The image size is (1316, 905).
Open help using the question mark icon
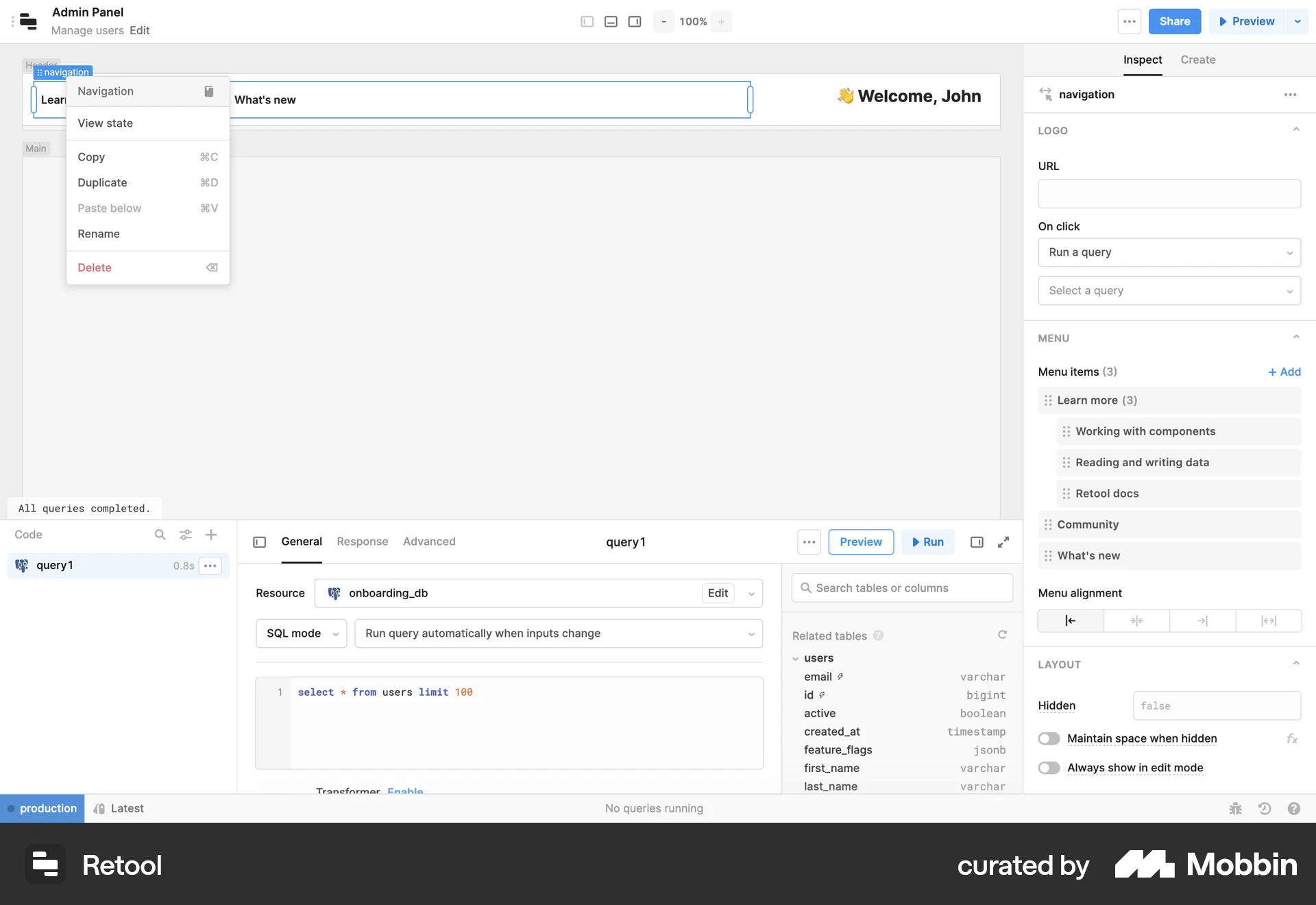[x=1294, y=808]
